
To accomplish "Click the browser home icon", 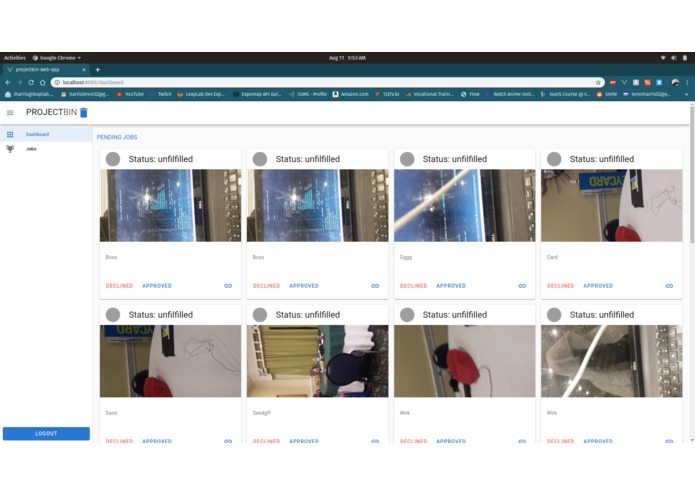I will 43,82.
